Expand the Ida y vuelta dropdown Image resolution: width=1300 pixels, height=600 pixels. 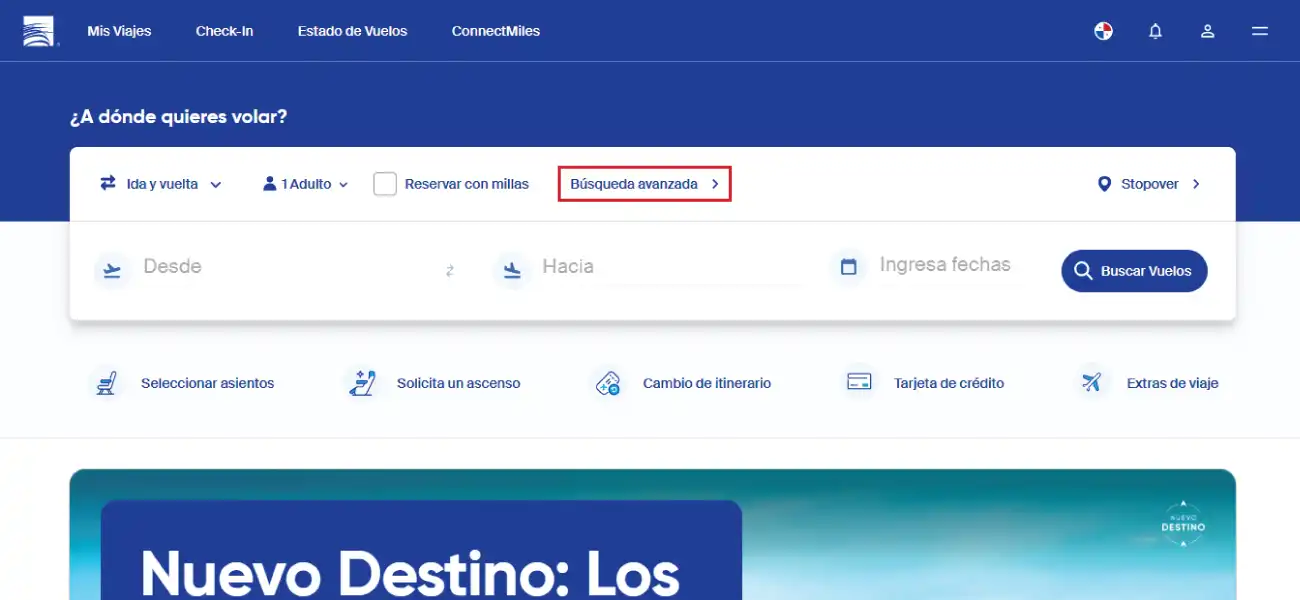click(x=160, y=184)
